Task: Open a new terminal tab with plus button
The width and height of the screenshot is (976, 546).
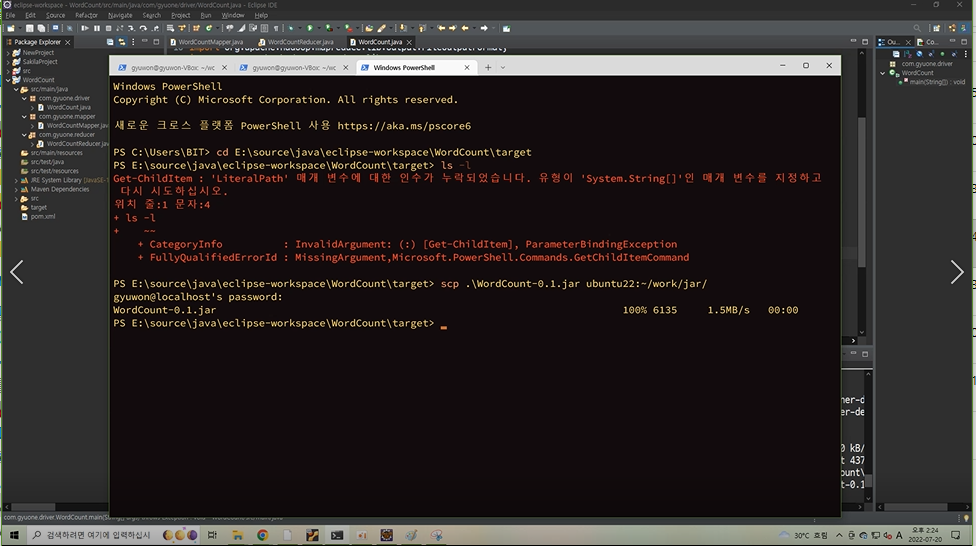Action: pos(488,67)
